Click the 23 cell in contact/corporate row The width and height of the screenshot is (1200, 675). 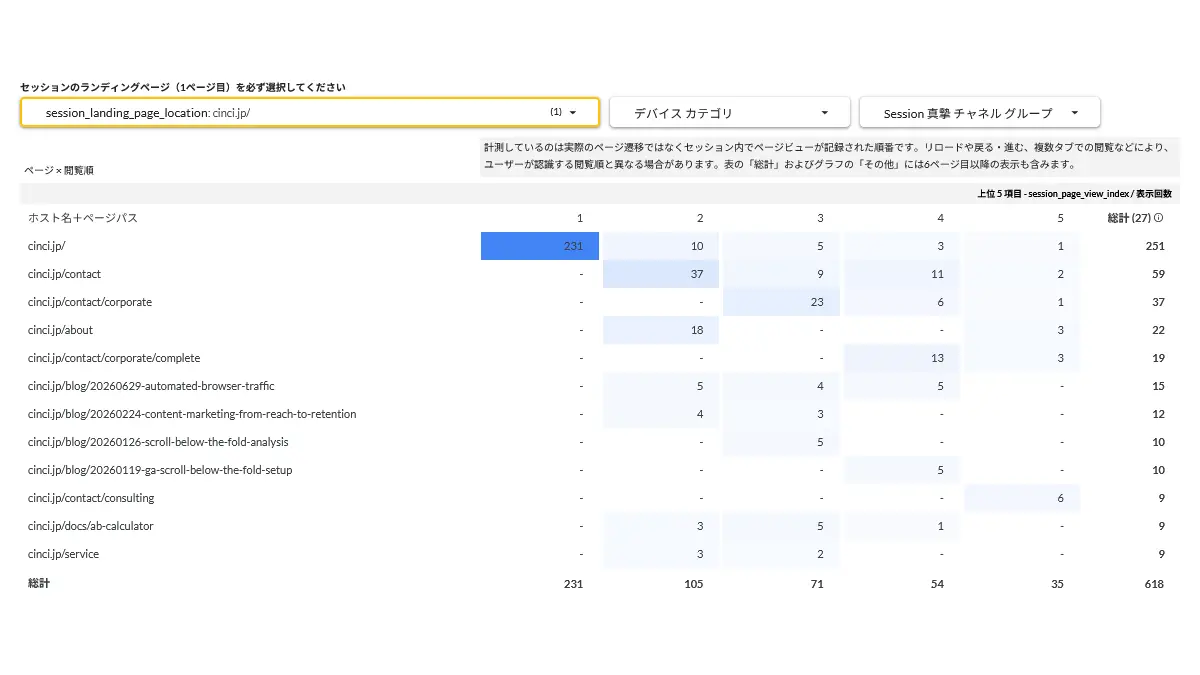pos(780,302)
